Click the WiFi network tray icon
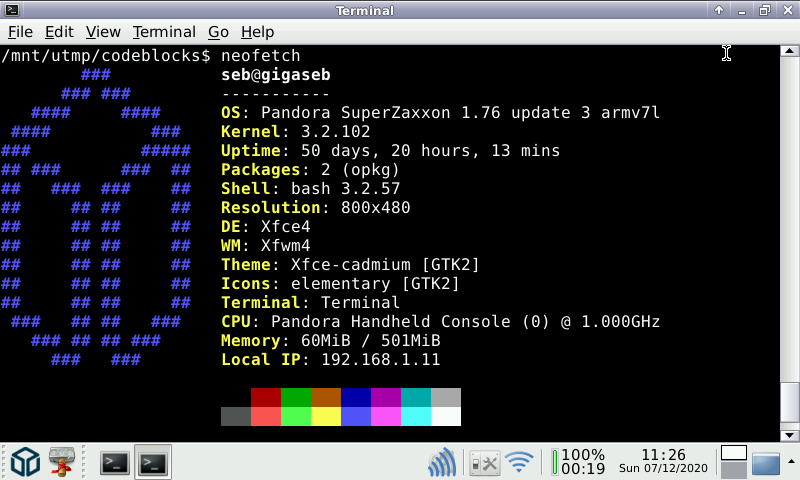Viewport: 800px width, 480px height. tap(519, 462)
